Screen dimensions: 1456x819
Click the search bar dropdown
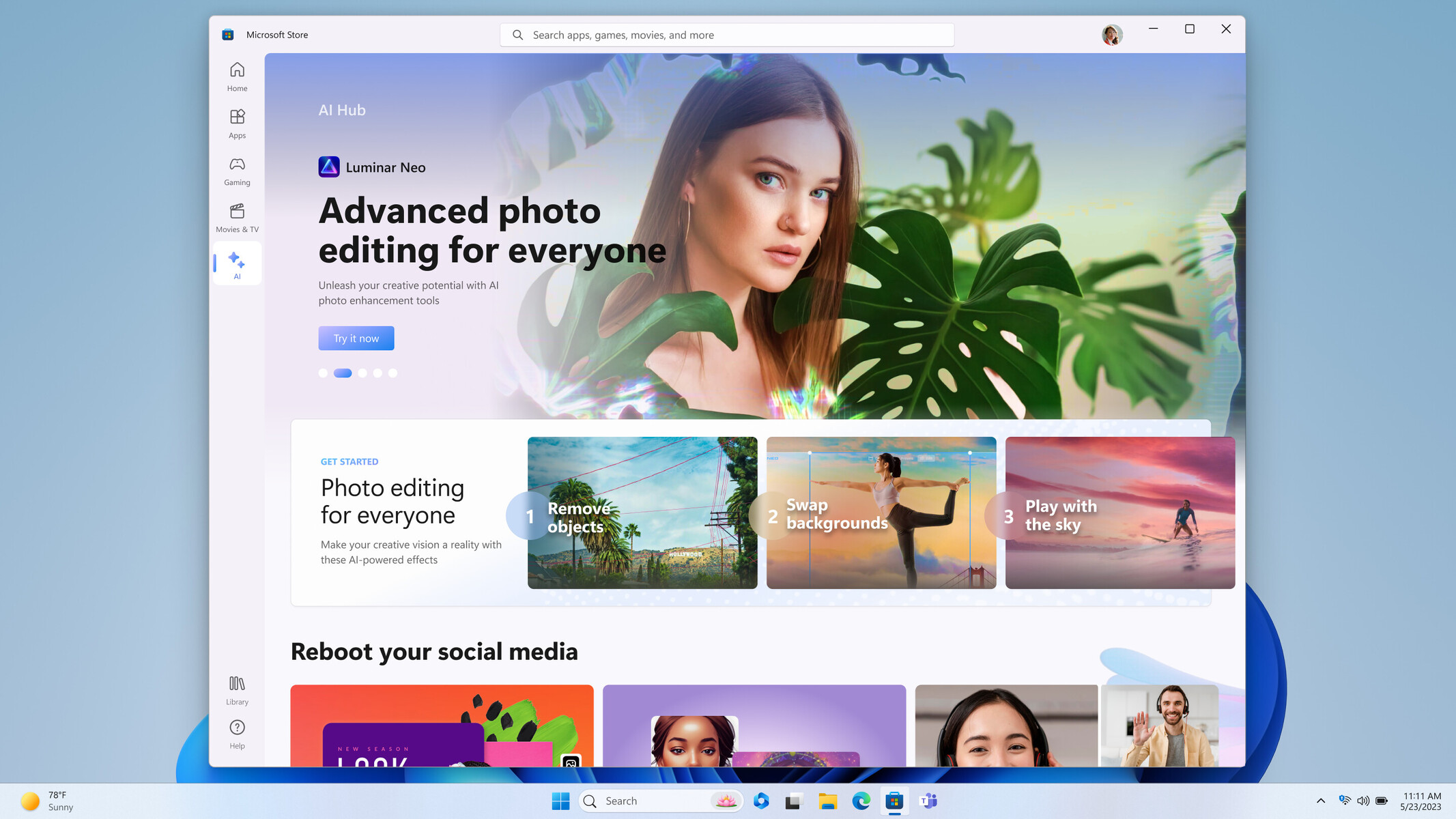pyautogui.click(x=727, y=35)
